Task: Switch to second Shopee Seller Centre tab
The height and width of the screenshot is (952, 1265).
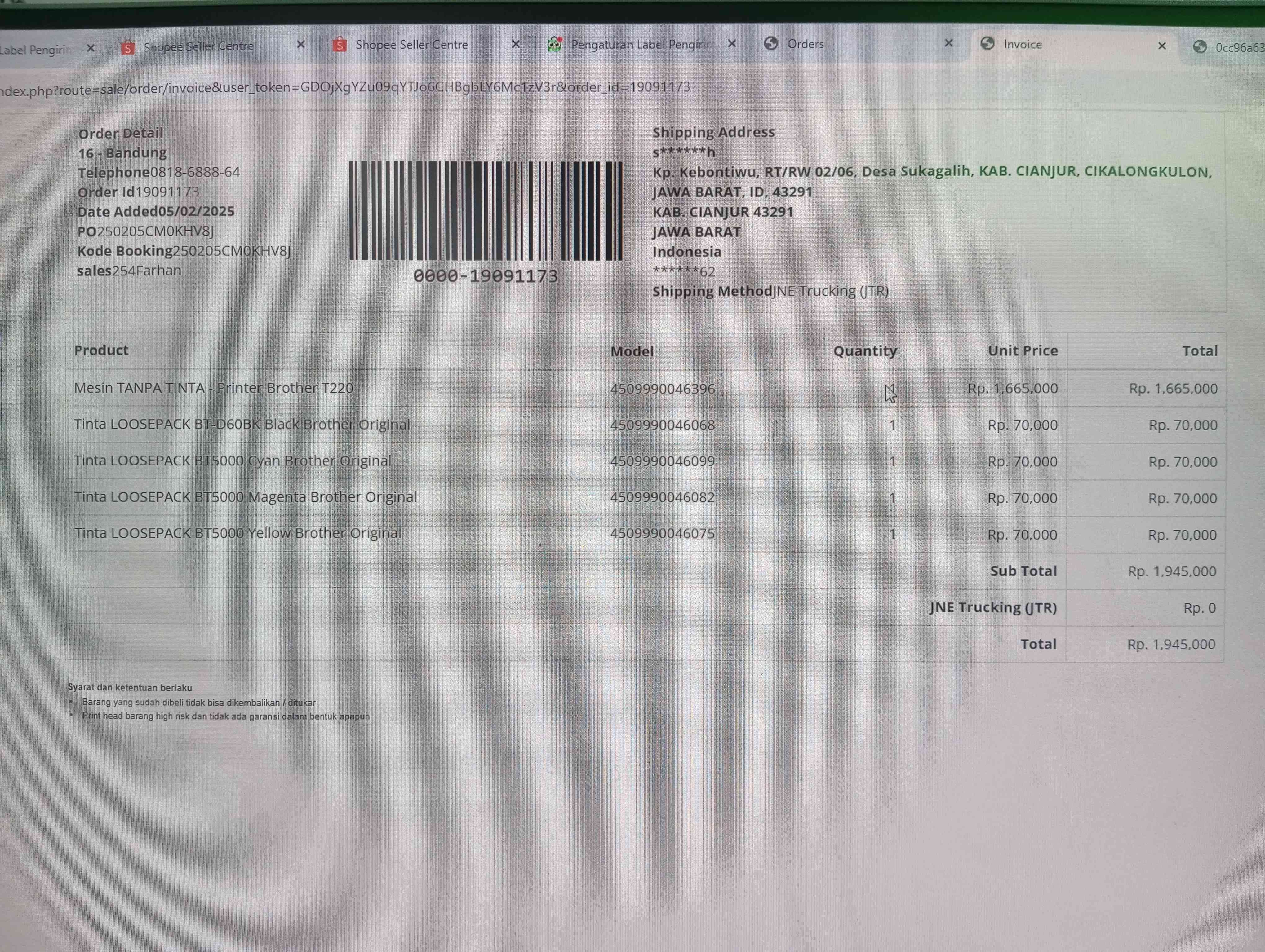Action: tap(412, 45)
